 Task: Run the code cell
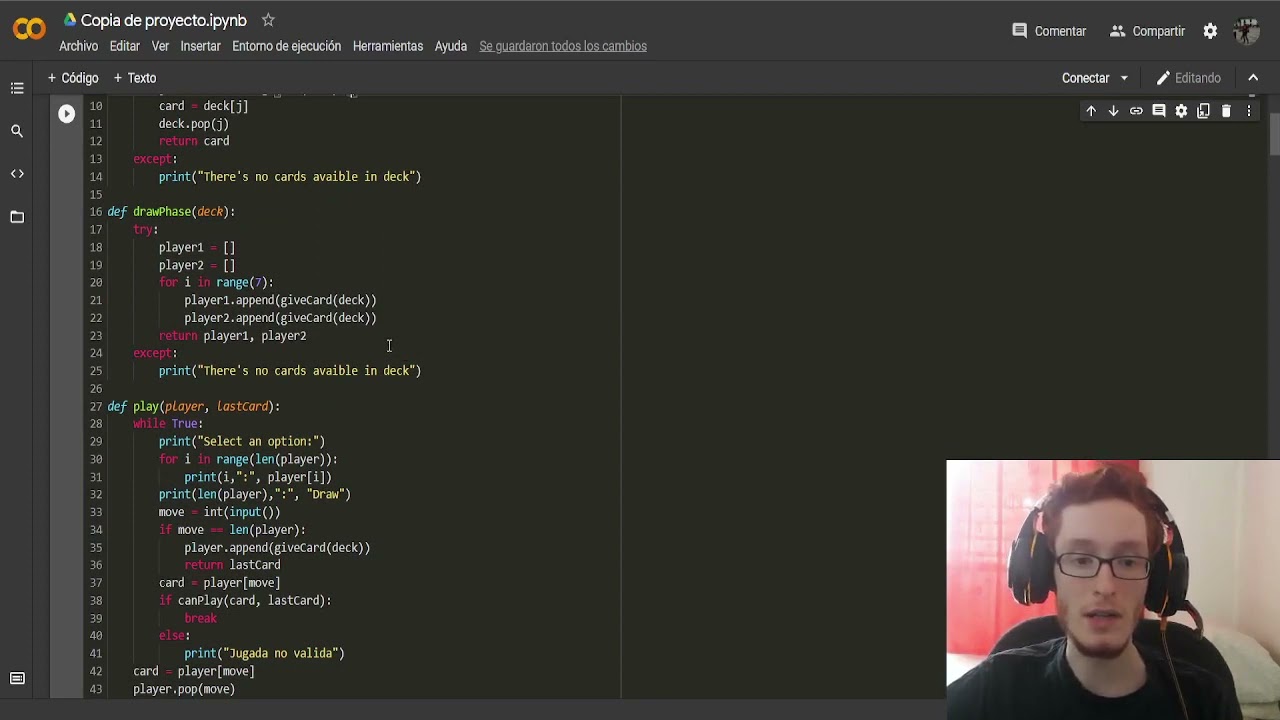[x=66, y=114]
